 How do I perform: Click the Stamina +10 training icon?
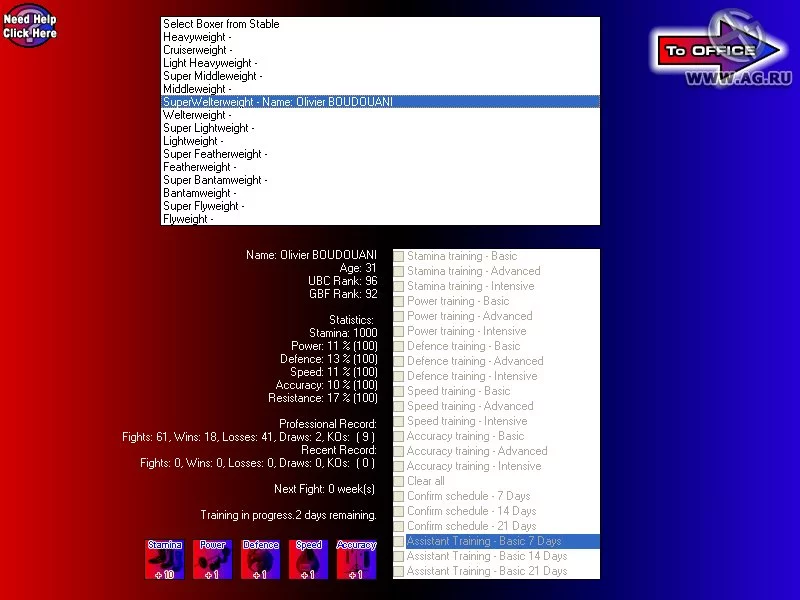tap(165, 559)
